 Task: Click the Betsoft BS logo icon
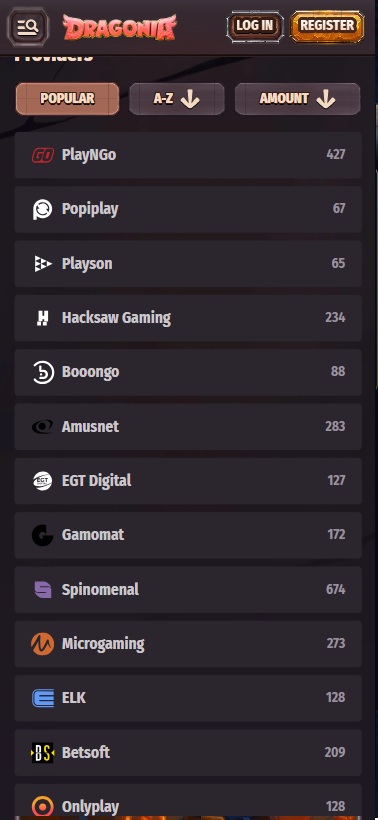click(42, 753)
